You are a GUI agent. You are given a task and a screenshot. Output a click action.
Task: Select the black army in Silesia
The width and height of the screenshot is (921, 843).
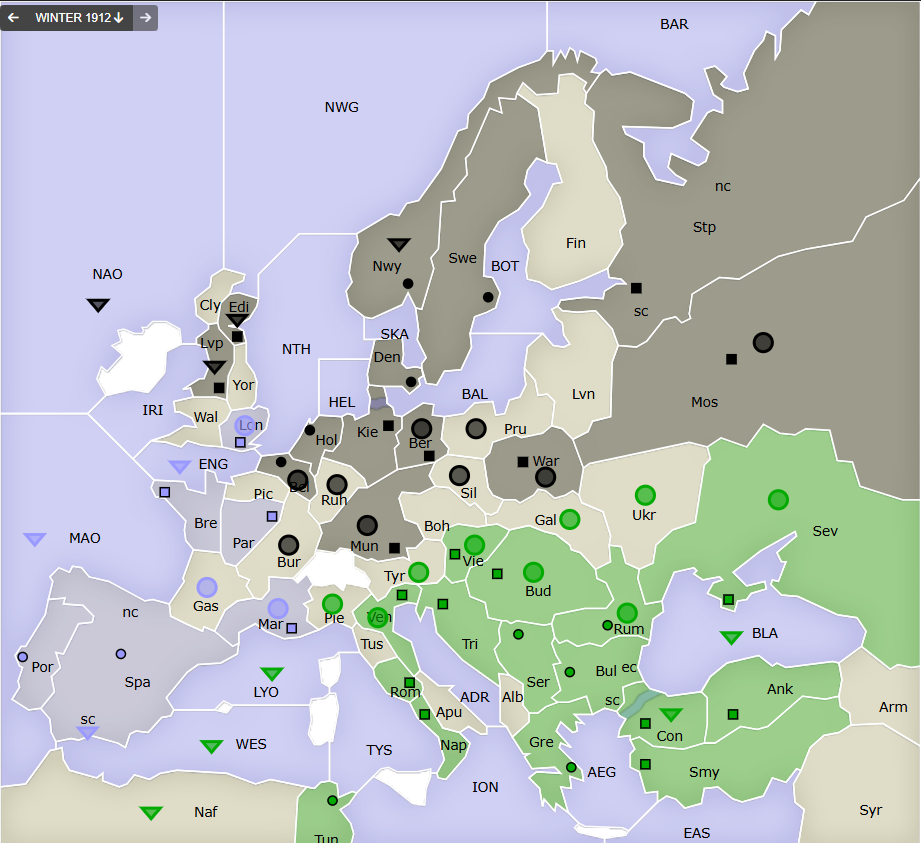click(x=459, y=475)
